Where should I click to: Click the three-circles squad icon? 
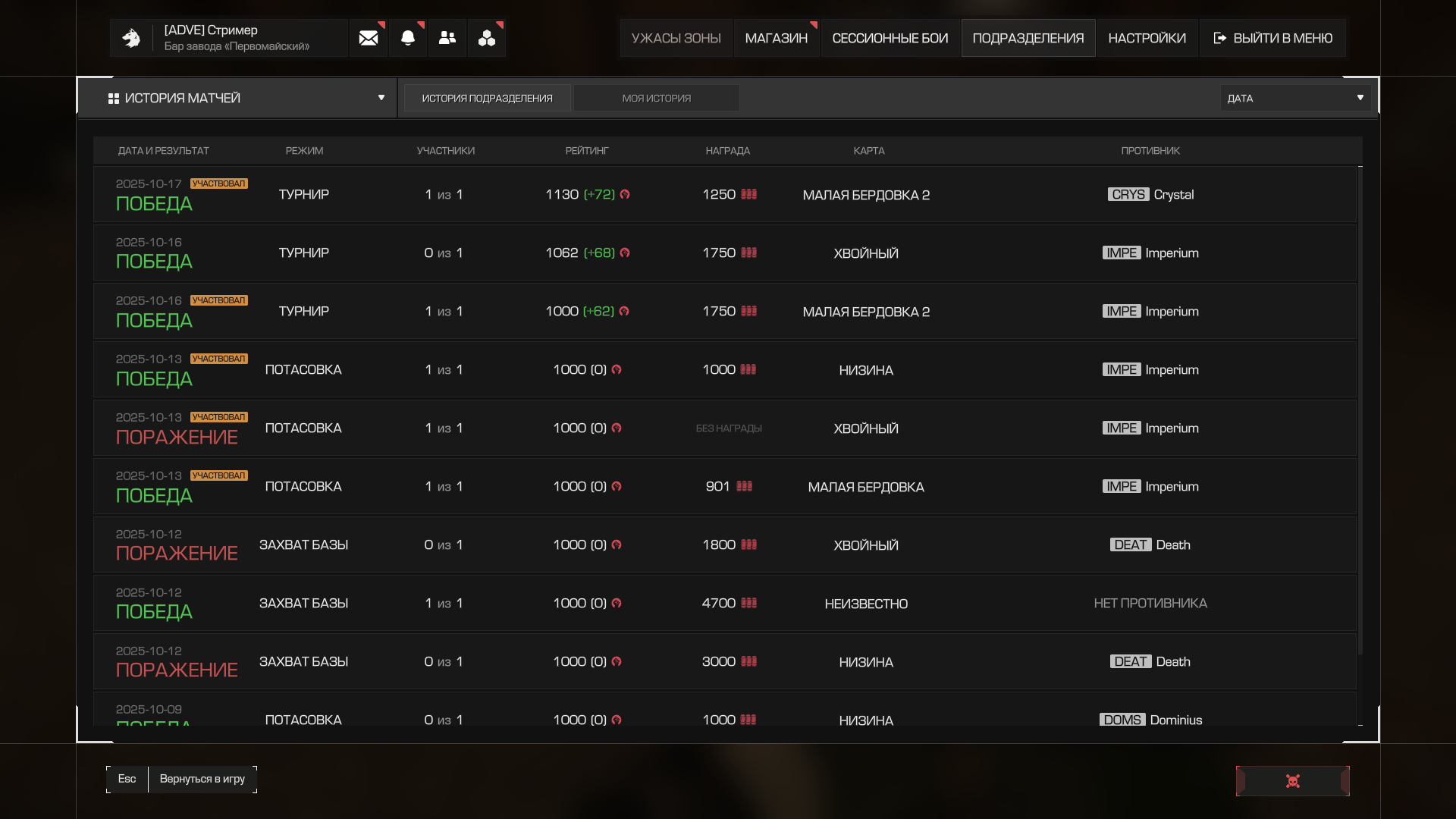[x=487, y=38]
